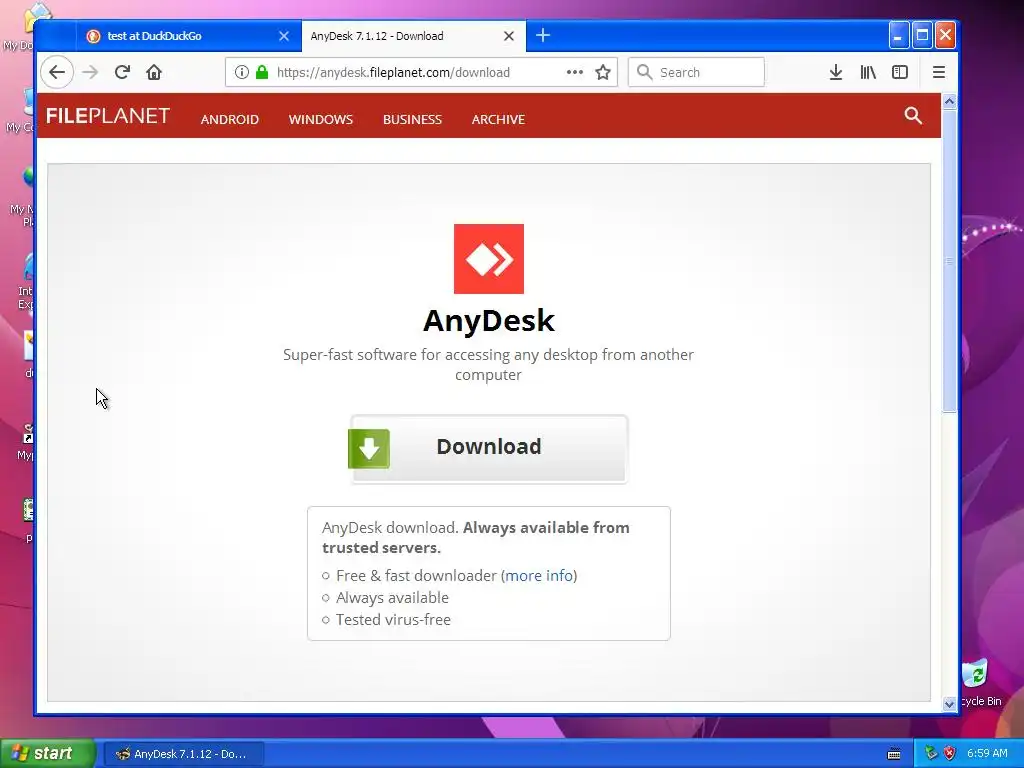Follow the more info link

(x=539, y=575)
